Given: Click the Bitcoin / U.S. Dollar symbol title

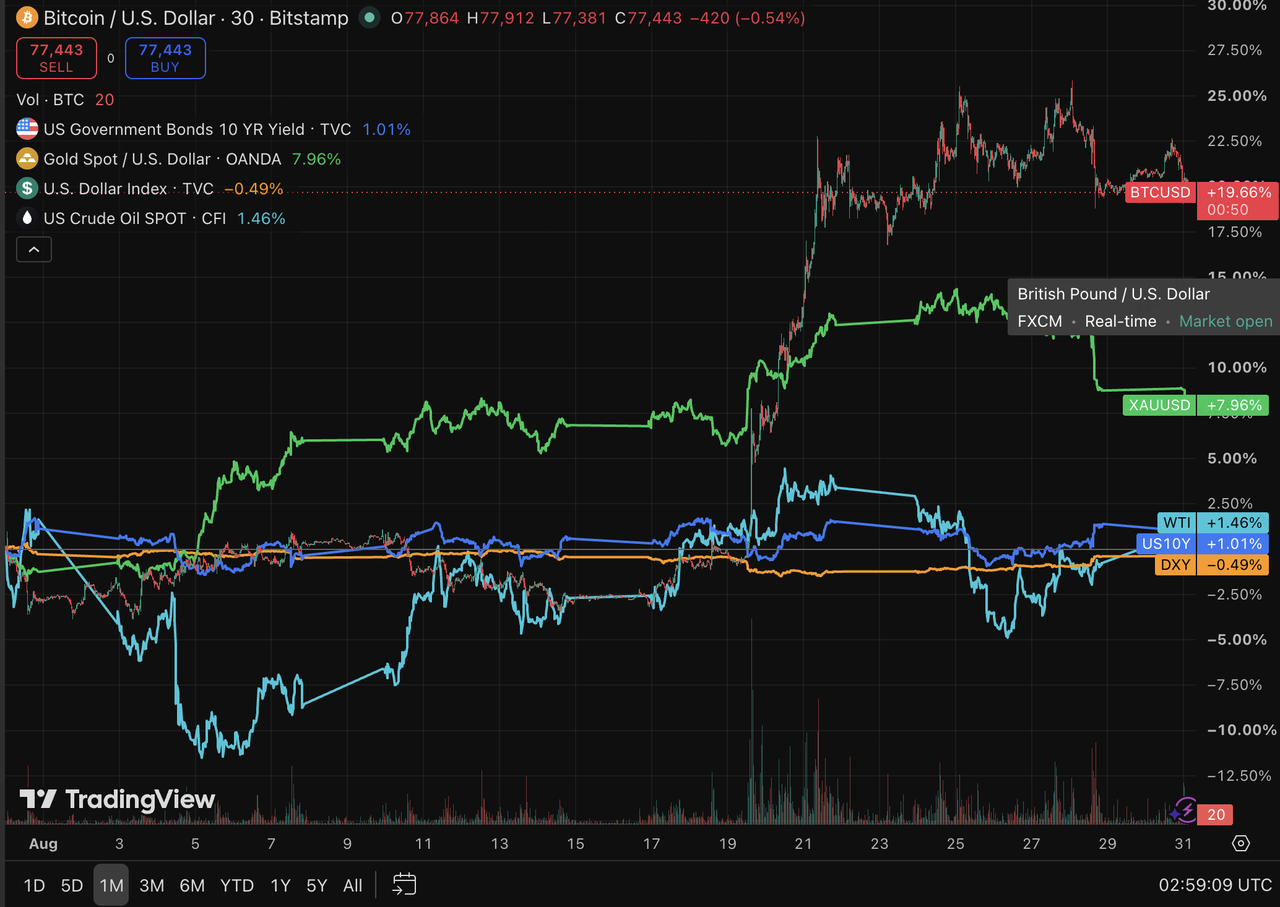Looking at the screenshot, I should (x=196, y=18).
